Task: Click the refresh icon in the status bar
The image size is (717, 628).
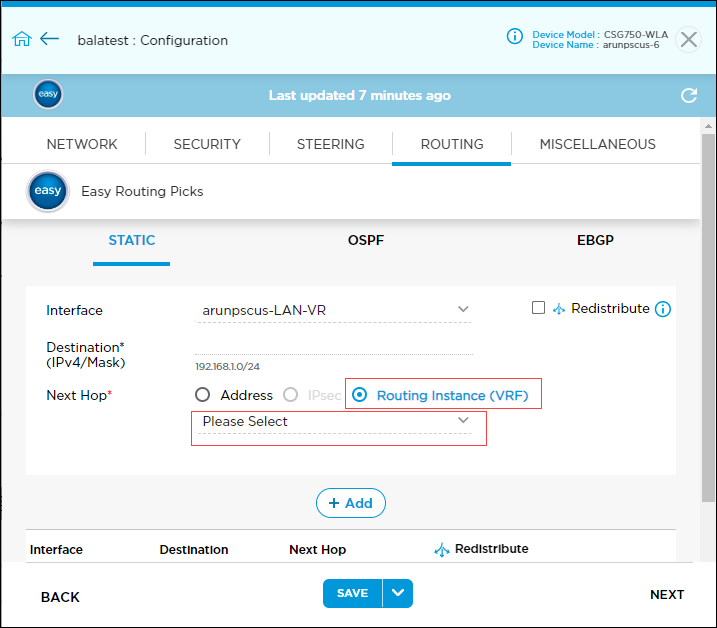Action: (x=688, y=96)
